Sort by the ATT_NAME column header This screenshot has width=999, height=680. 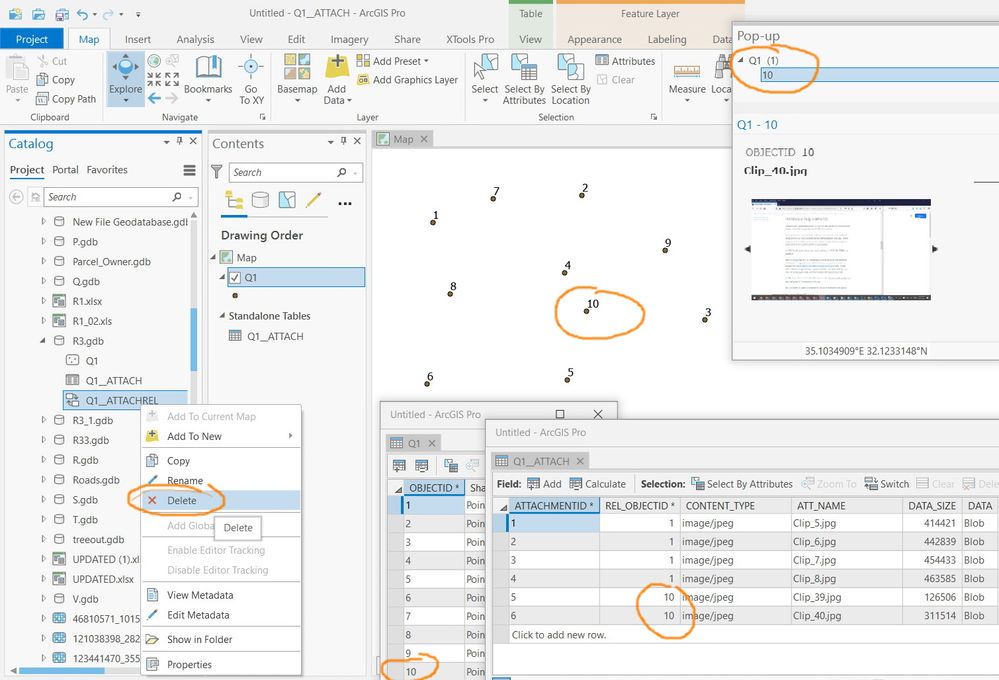click(845, 505)
